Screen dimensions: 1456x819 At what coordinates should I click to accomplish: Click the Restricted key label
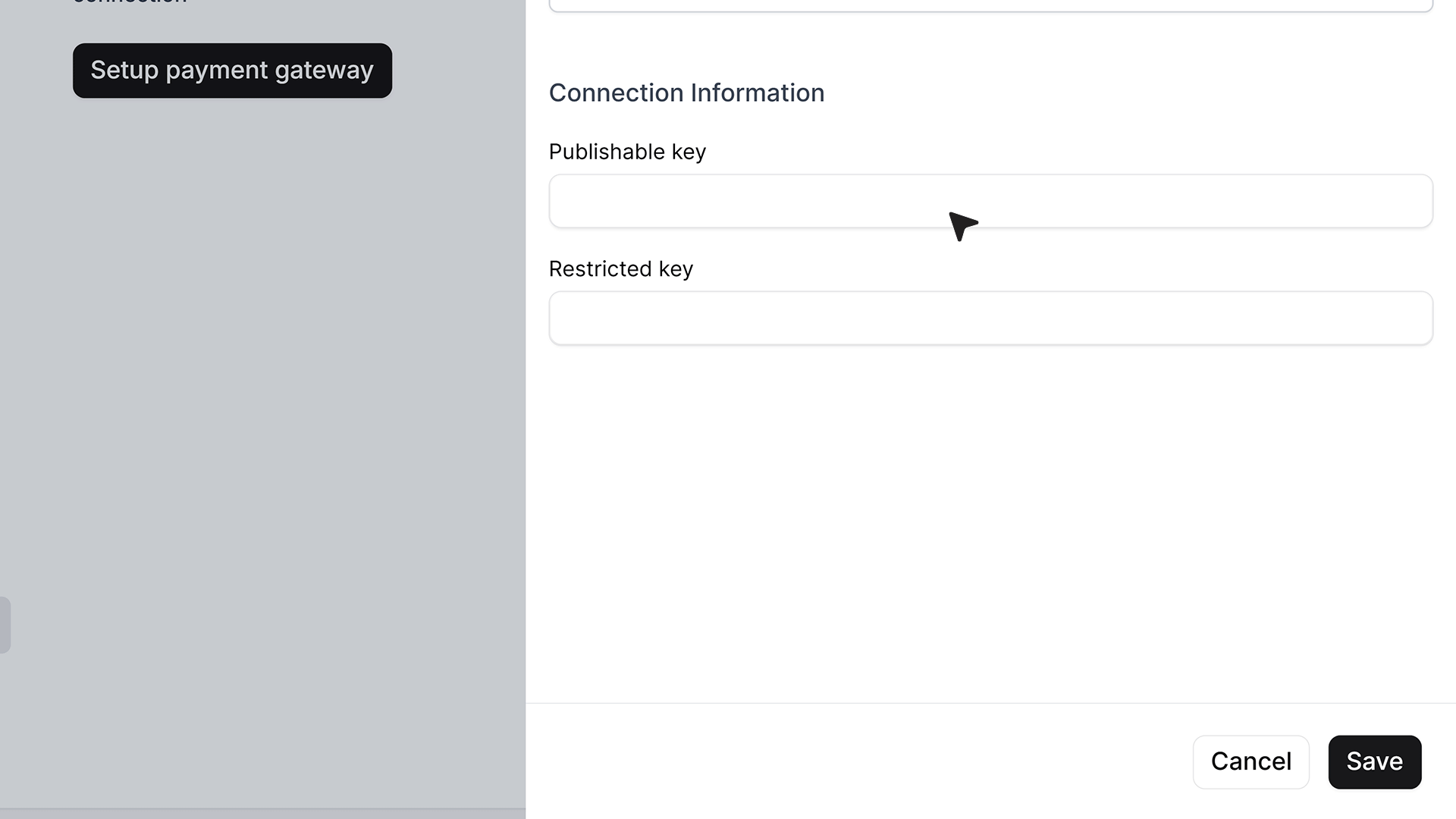(x=620, y=269)
